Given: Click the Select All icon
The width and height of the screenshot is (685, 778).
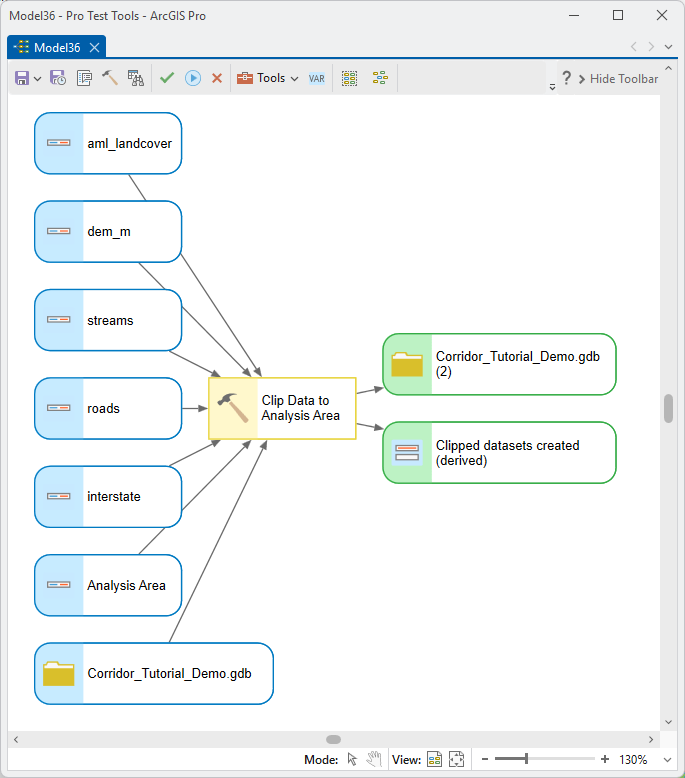Looking at the screenshot, I should click(350, 78).
